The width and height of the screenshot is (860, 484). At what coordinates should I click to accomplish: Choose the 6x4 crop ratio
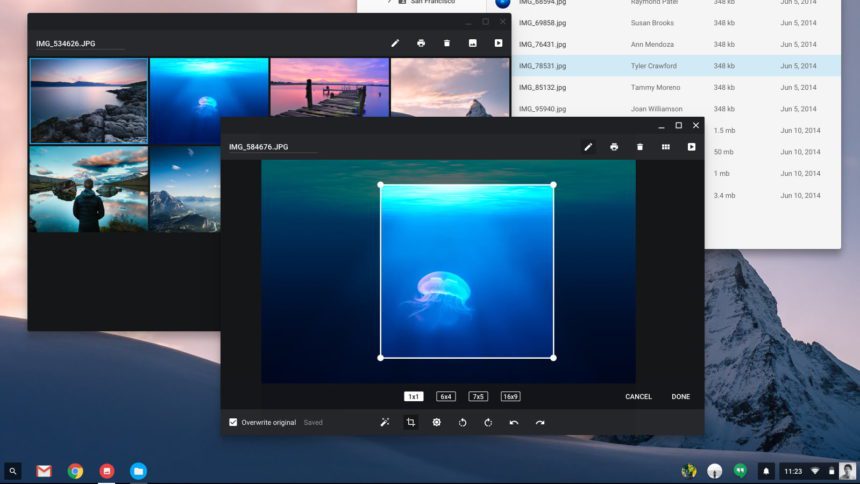pyautogui.click(x=446, y=396)
